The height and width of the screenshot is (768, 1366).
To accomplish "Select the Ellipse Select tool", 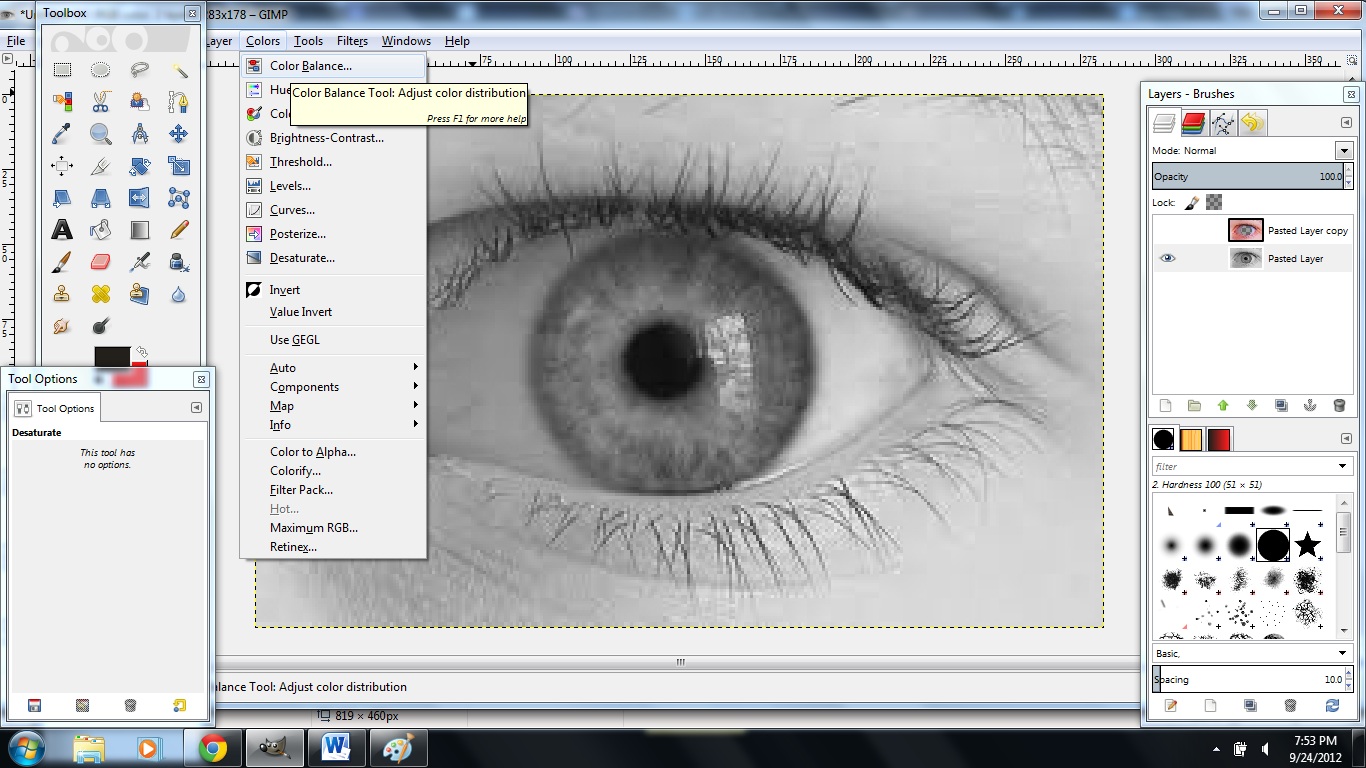I will pos(101,70).
